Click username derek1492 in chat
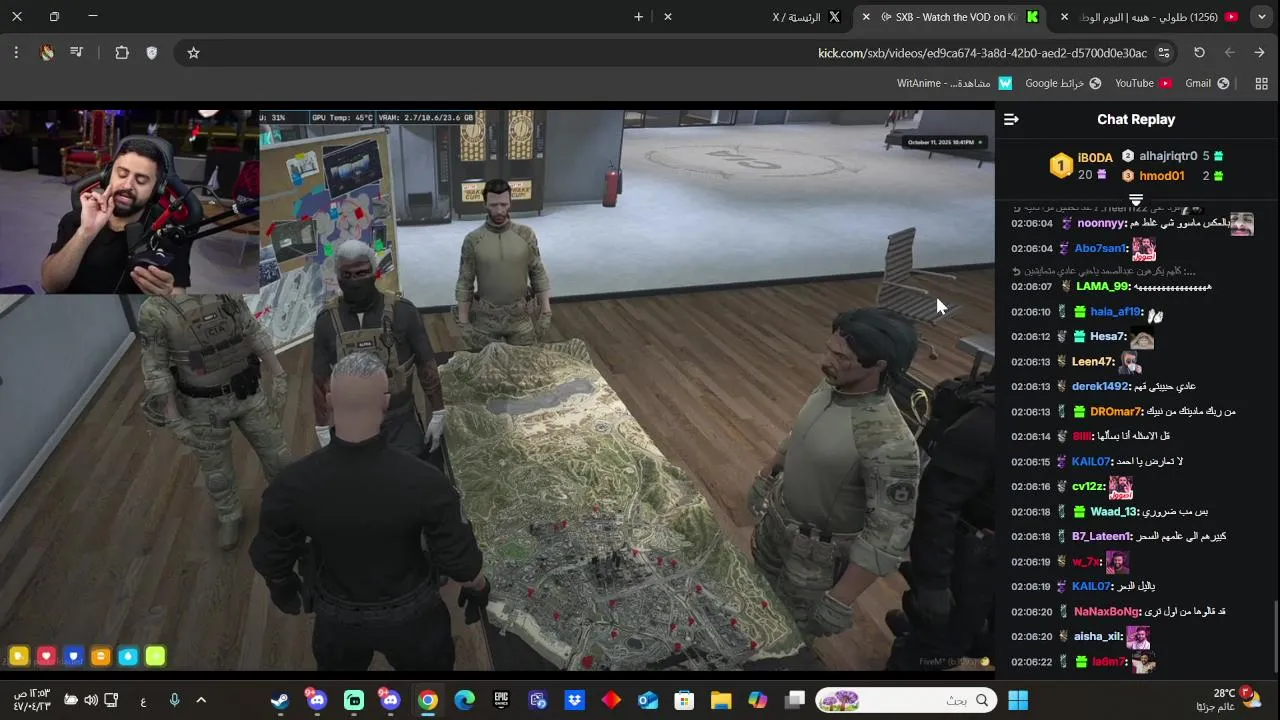 pyautogui.click(x=1100, y=386)
